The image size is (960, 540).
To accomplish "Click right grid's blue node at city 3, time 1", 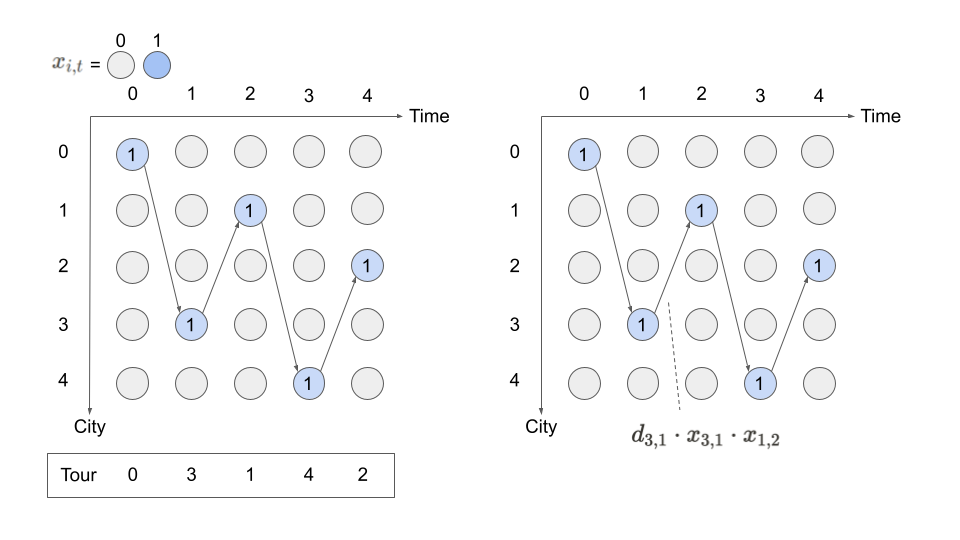I will click(x=643, y=325).
